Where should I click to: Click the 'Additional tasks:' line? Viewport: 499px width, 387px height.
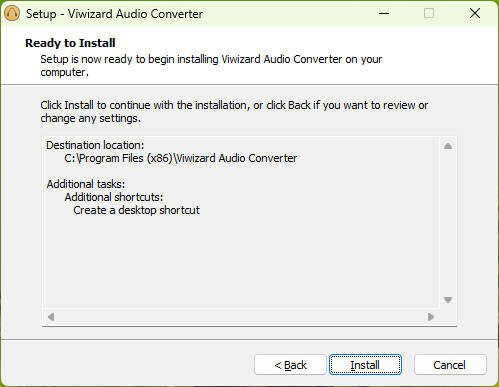tap(86, 184)
